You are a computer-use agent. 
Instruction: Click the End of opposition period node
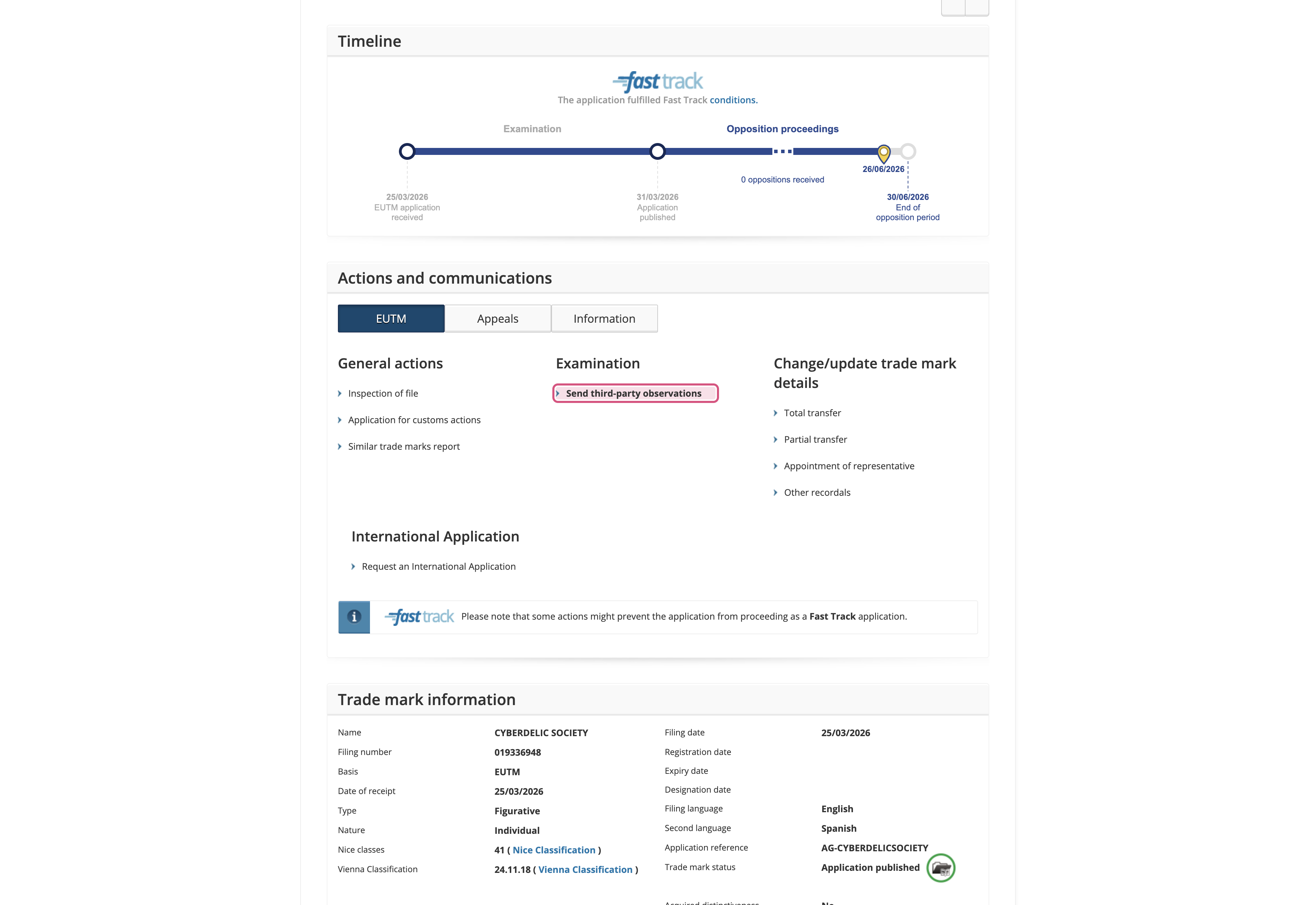point(908,151)
